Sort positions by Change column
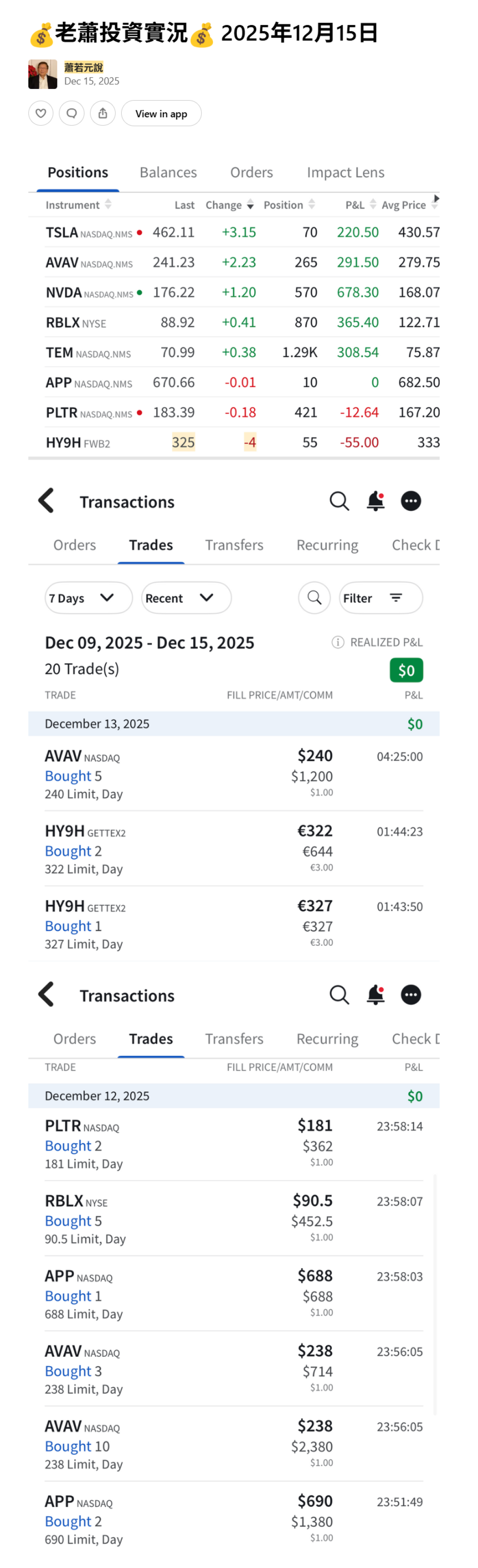This screenshot has width=478, height=1568. [229, 205]
